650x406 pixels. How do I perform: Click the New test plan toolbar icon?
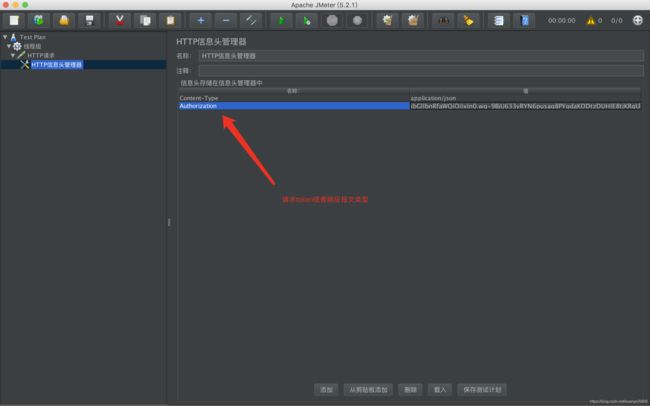(14, 20)
